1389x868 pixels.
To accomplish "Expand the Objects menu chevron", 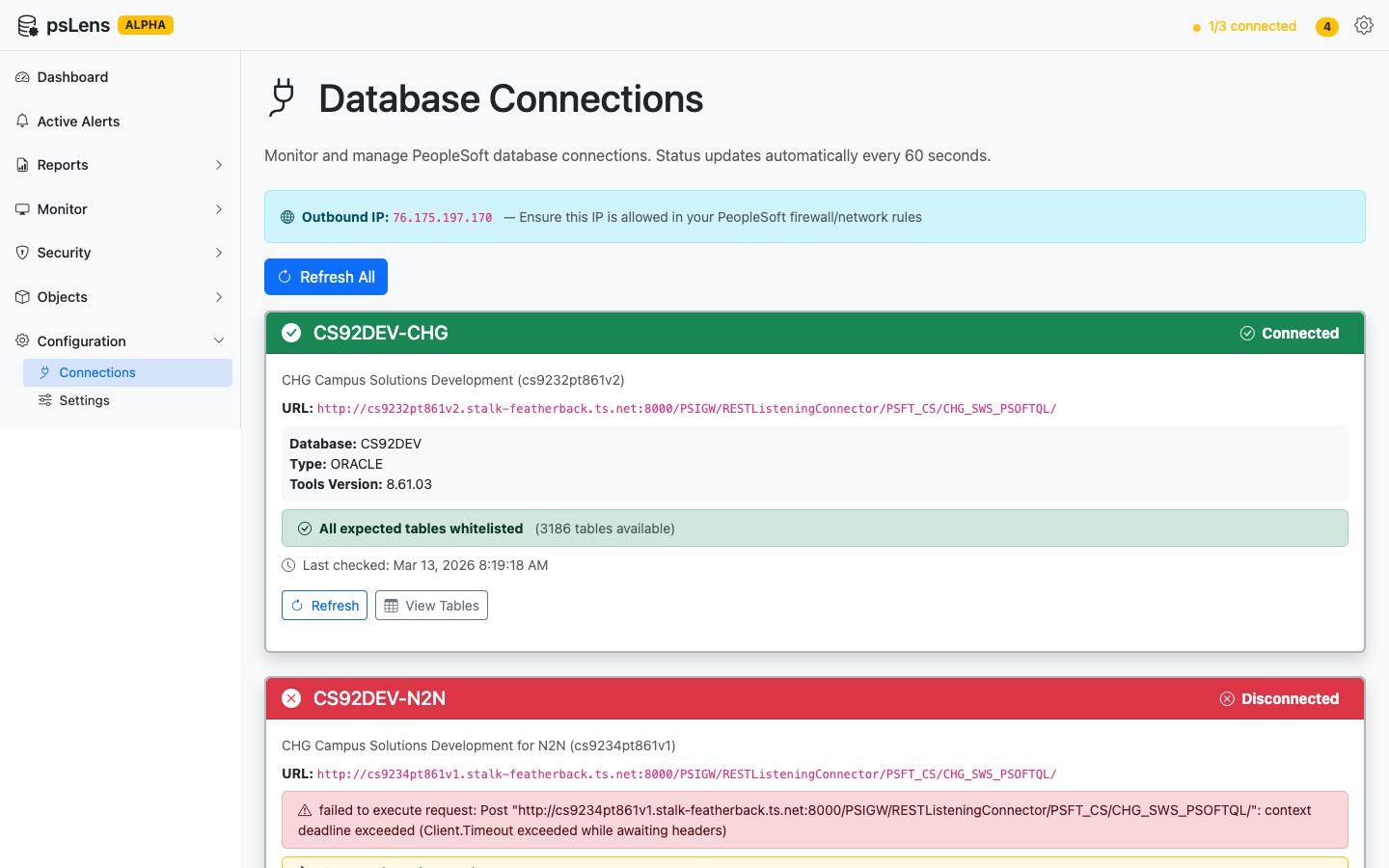I will click(x=219, y=297).
